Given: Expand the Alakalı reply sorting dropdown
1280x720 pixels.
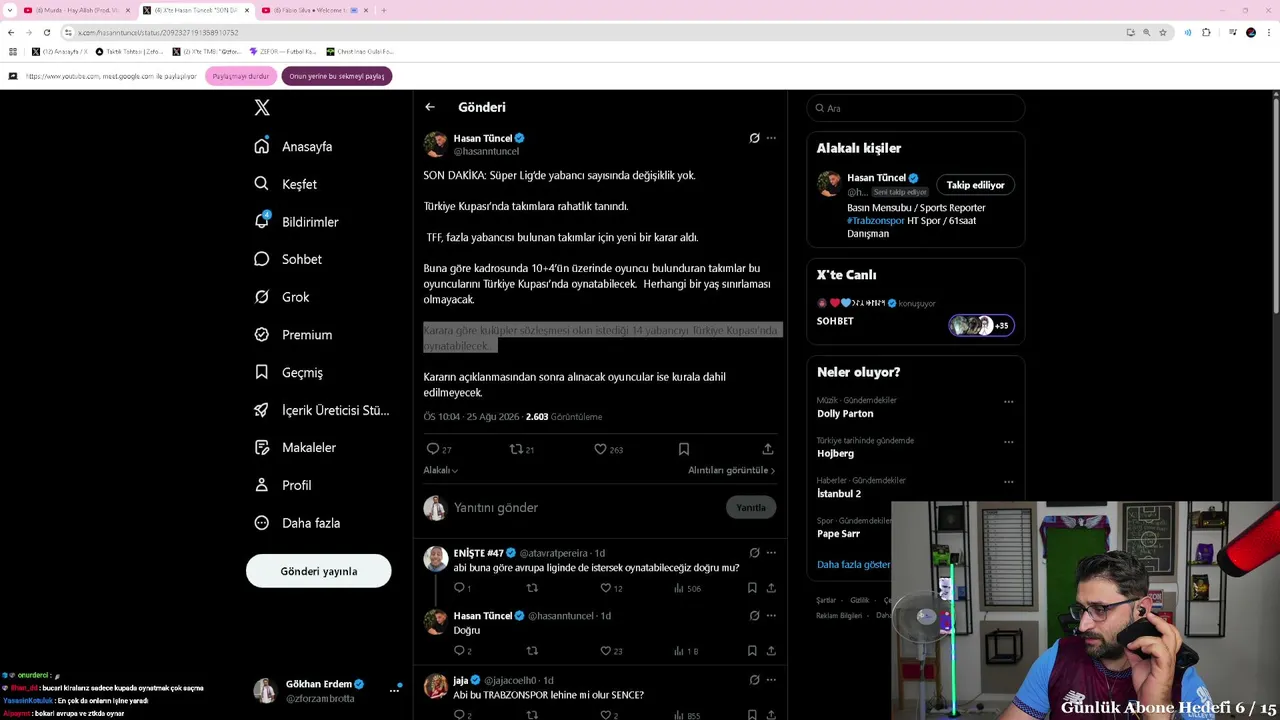Looking at the screenshot, I should tap(441, 470).
